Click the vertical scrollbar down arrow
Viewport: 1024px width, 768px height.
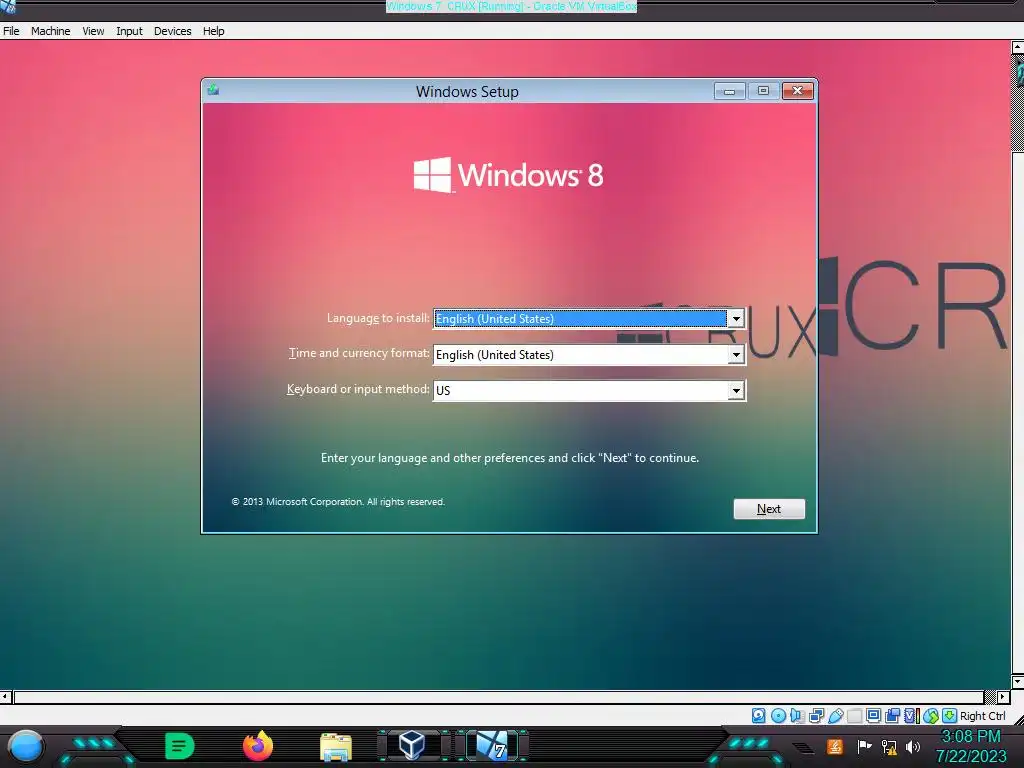click(1017, 682)
